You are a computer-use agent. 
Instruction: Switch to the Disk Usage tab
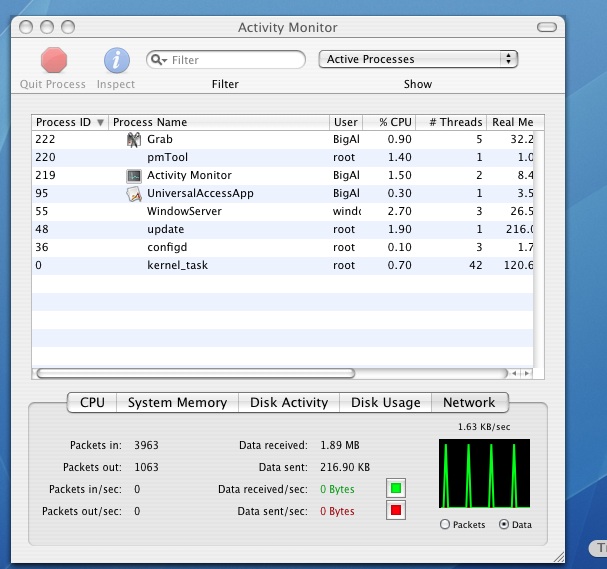pyautogui.click(x=386, y=403)
